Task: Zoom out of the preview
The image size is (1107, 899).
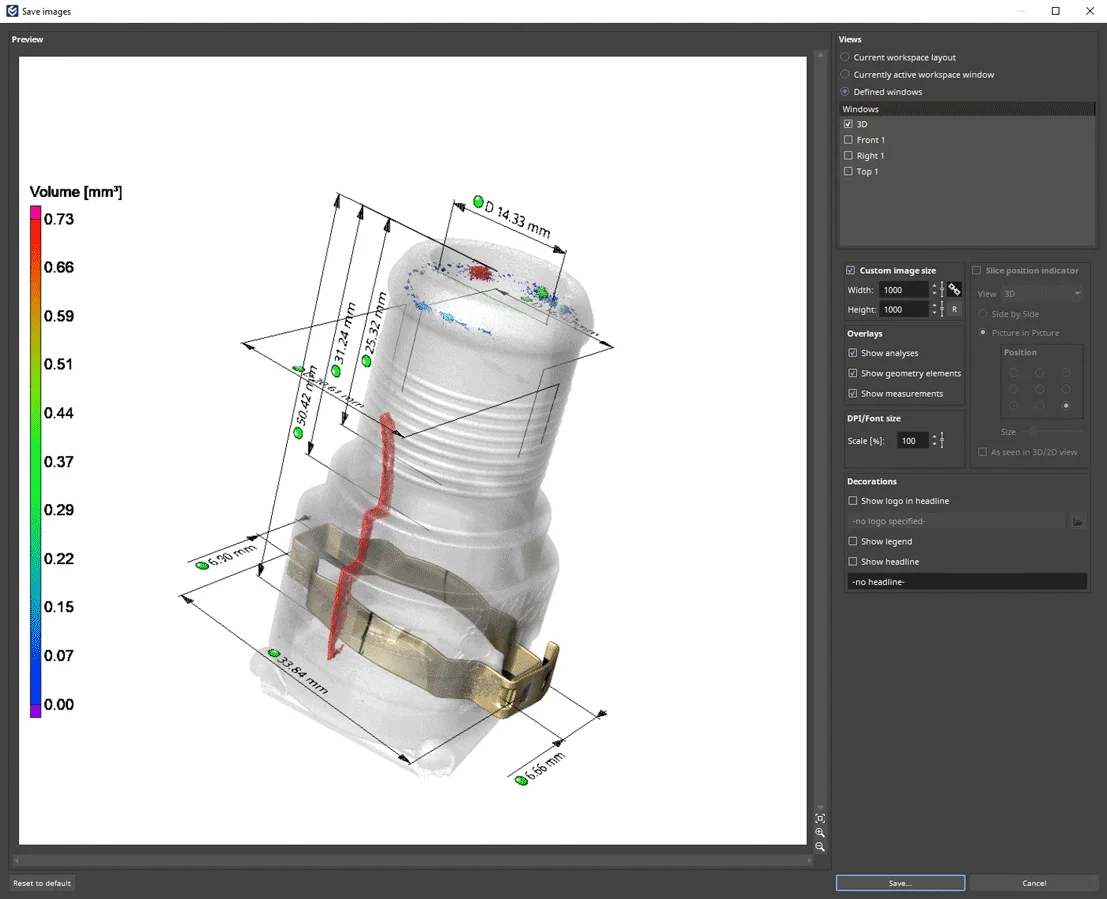Action: coord(820,847)
